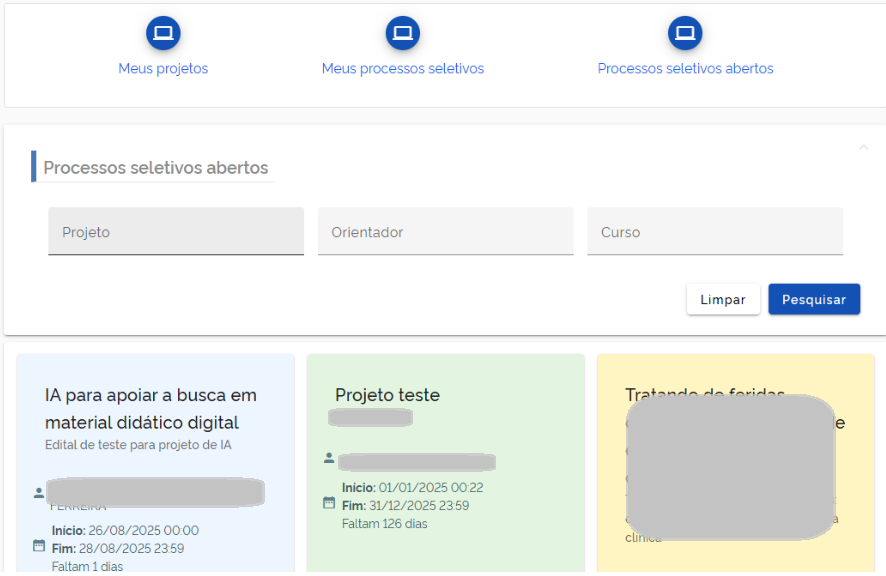Collapse the search panel via the top-right chevron
Screen dimensions: 886x576
click(863, 146)
